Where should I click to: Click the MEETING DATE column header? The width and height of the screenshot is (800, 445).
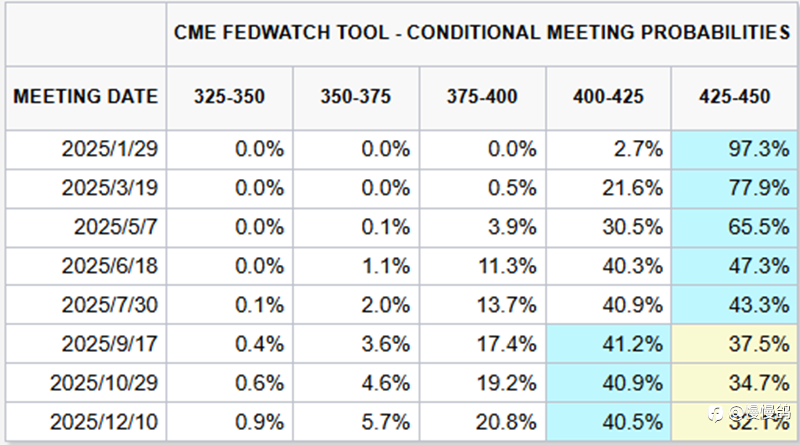click(86, 97)
